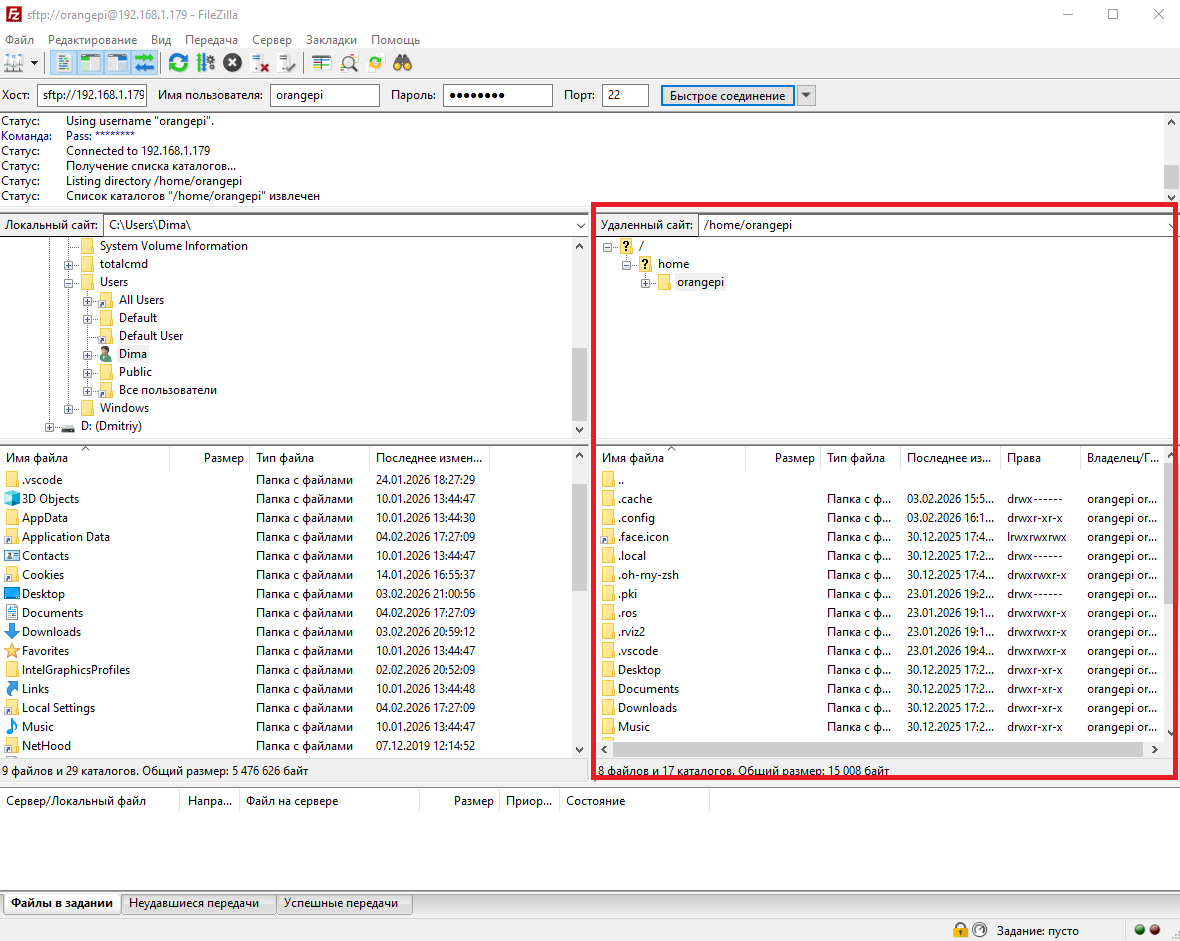Image resolution: width=1180 pixels, height=941 pixels.
Task: Open speed limit settings via gauge icon
Action: (980, 929)
